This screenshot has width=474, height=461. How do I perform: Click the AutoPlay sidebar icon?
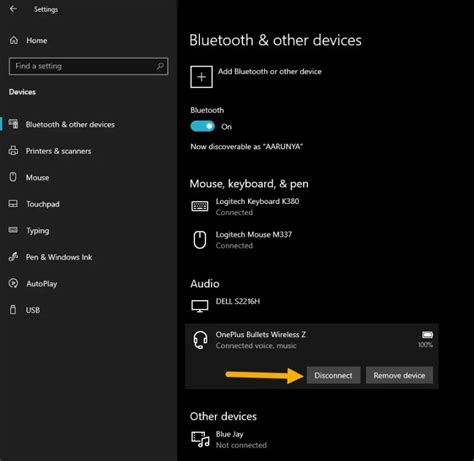(13, 283)
